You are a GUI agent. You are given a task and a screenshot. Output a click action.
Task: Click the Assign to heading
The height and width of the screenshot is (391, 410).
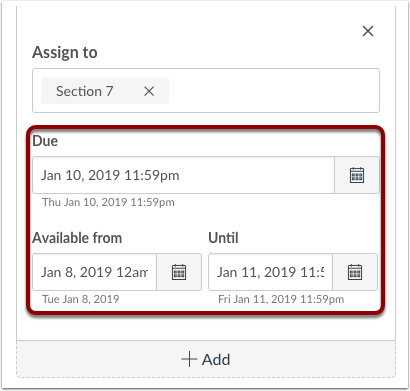coord(65,52)
